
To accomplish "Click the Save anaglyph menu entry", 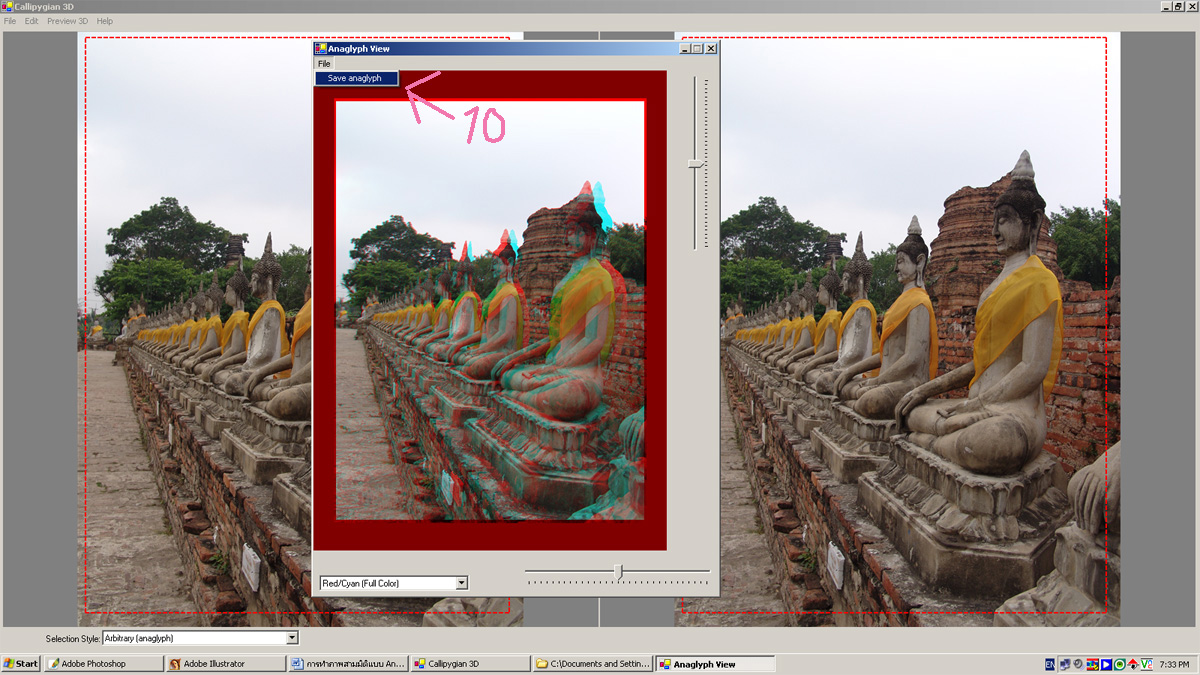I will point(355,78).
